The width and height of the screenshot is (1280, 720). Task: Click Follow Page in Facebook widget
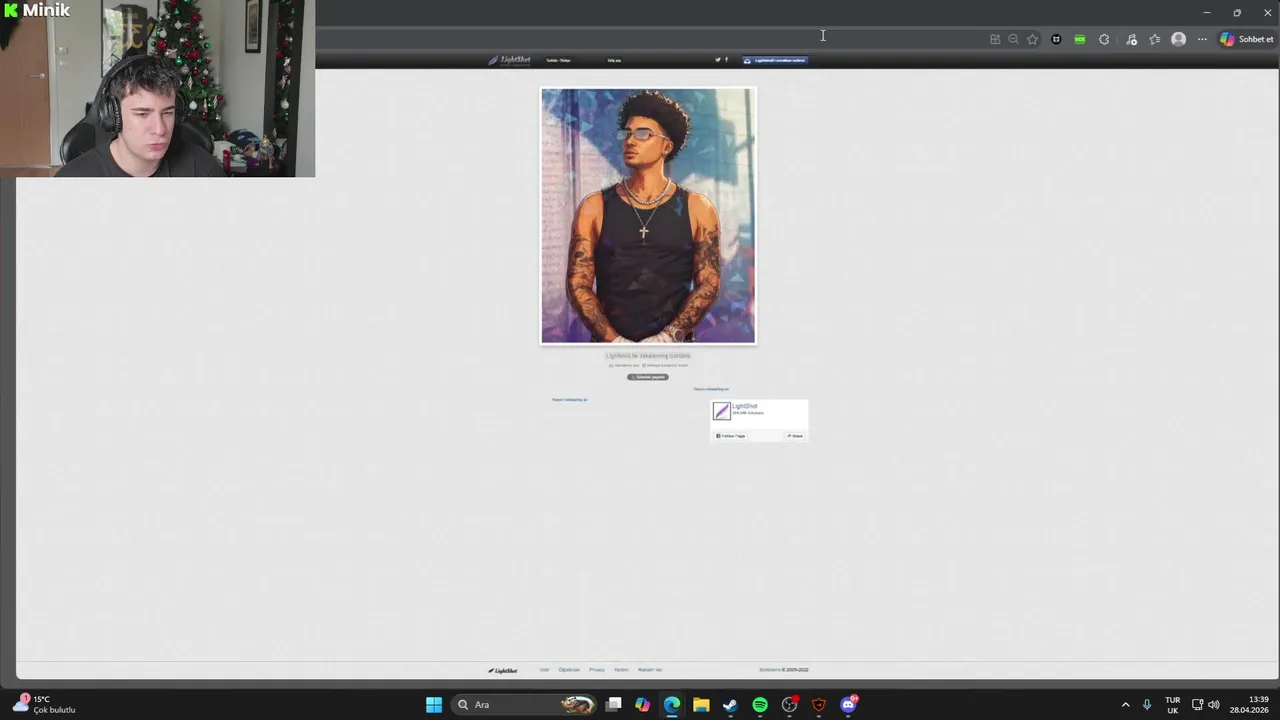pos(730,436)
